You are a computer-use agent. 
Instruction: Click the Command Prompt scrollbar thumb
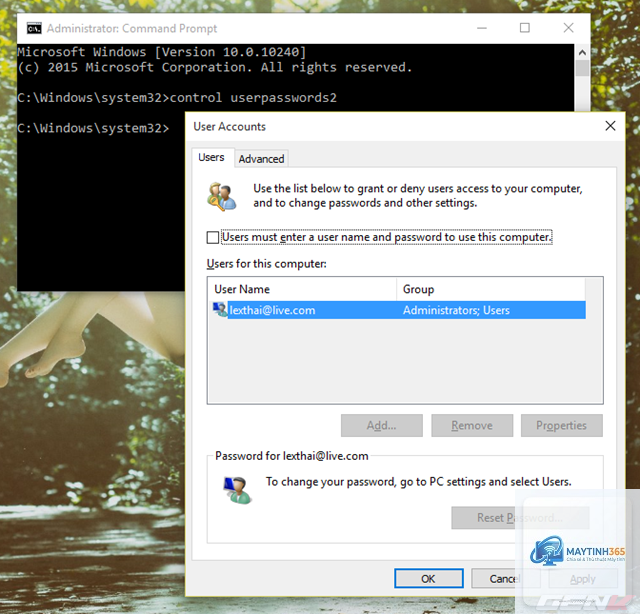(582, 68)
